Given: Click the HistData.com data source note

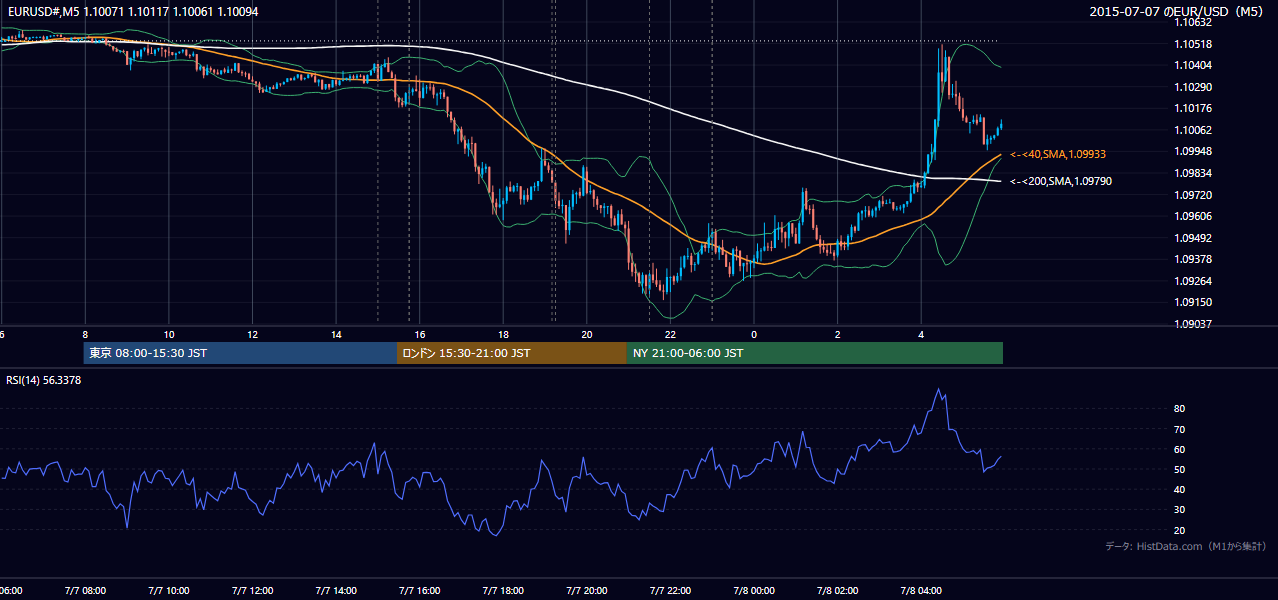Looking at the screenshot, I should point(1186,546).
